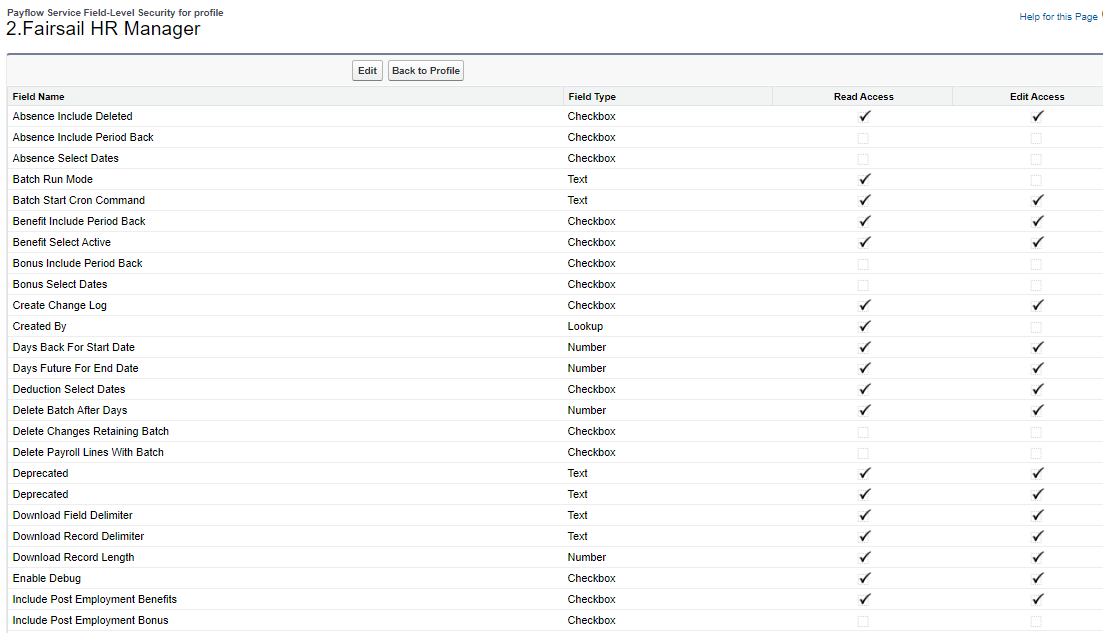The image size is (1103, 633).
Task: Open the Help for this Page link
Action: click(1057, 17)
